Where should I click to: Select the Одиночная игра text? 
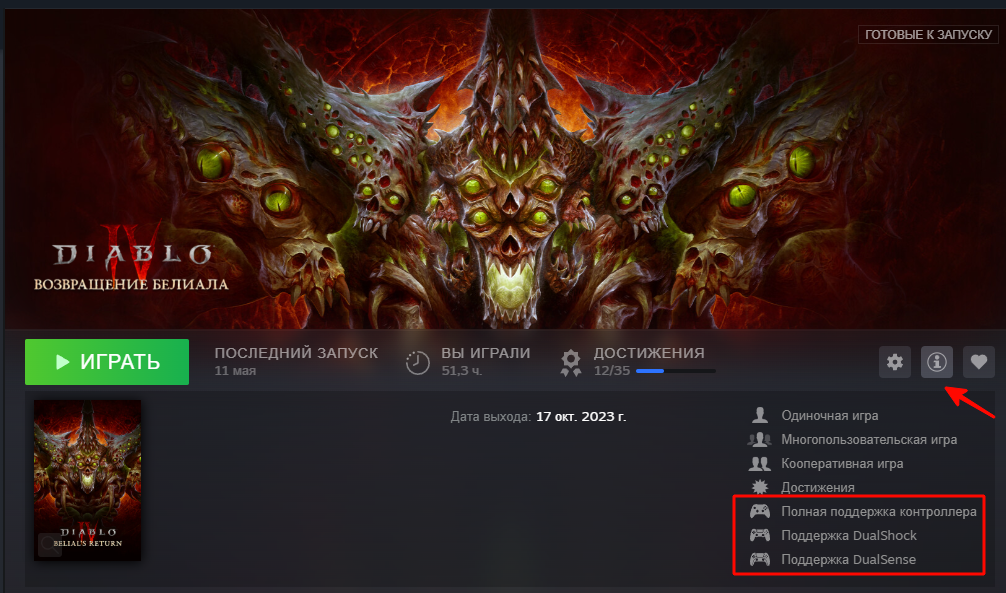(830, 416)
